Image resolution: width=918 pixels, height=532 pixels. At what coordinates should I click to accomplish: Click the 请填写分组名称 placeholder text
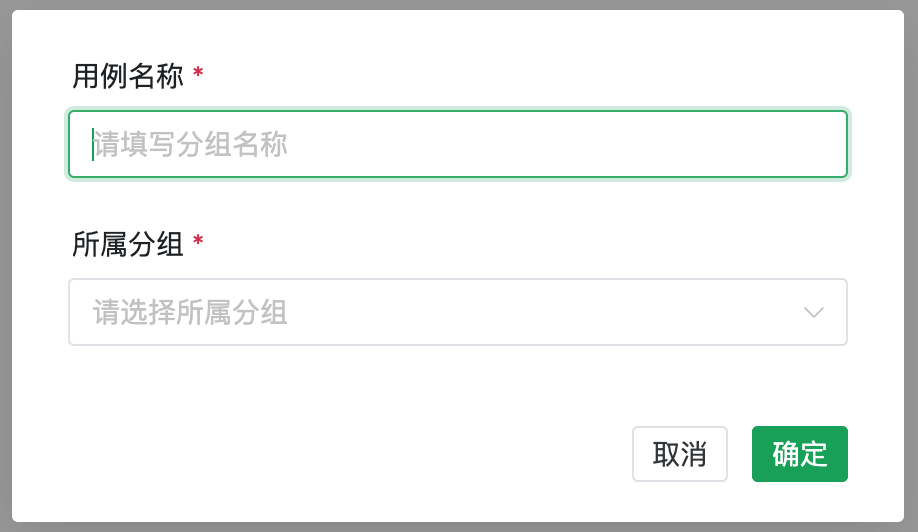tap(190, 145)
